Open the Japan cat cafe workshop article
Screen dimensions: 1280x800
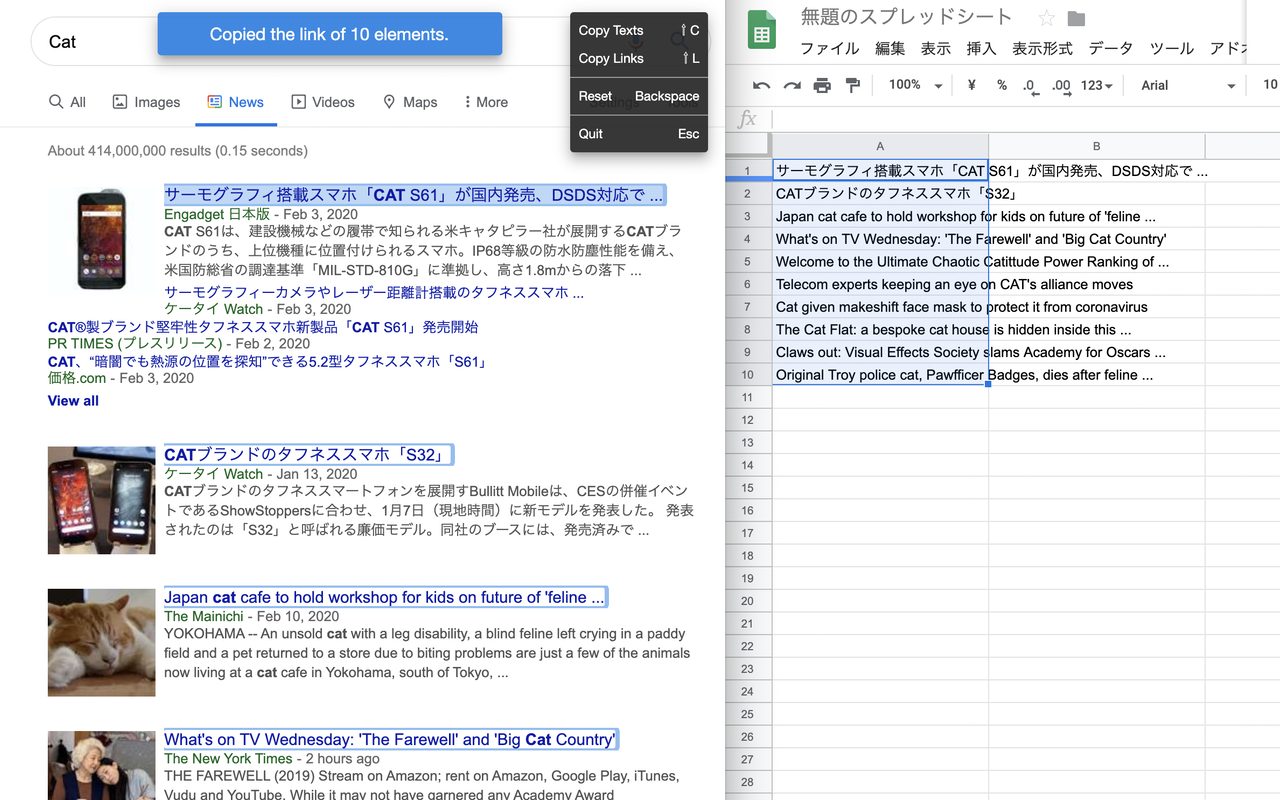pyautogui.click(x=385, y=596)
